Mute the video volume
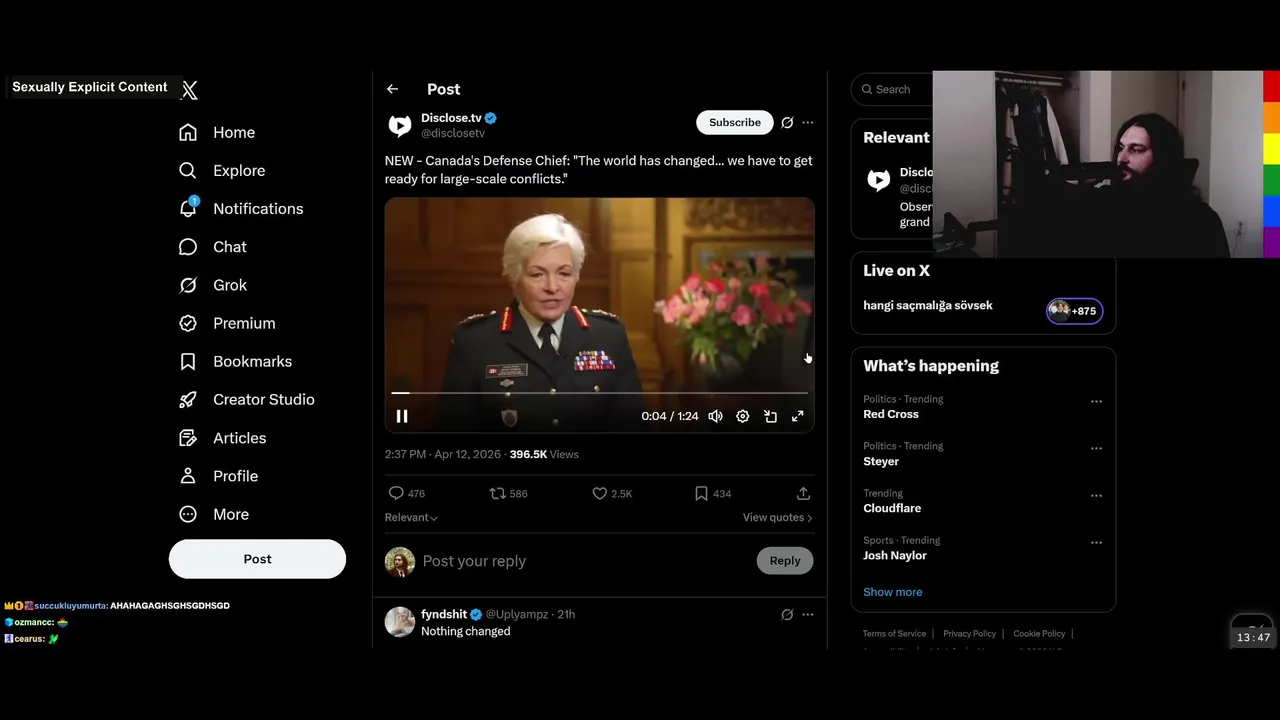 tap(715, 416)
